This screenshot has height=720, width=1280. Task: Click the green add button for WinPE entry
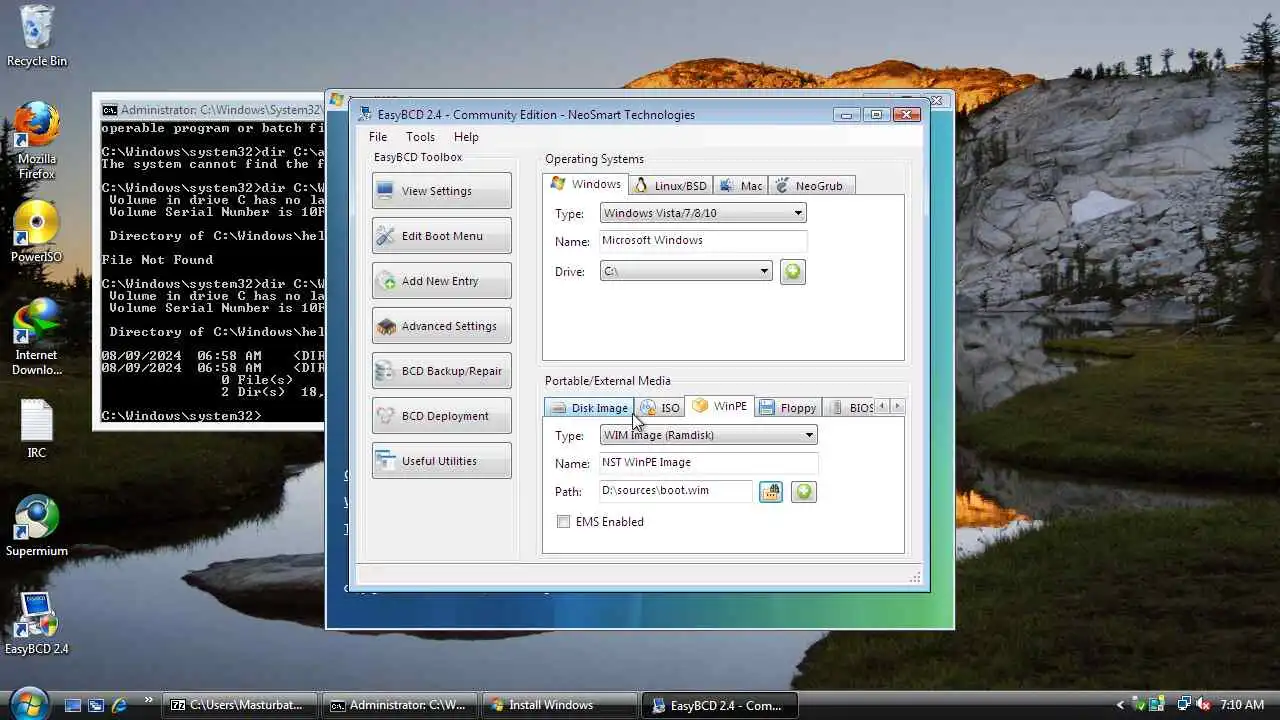(x=804, y=491)
